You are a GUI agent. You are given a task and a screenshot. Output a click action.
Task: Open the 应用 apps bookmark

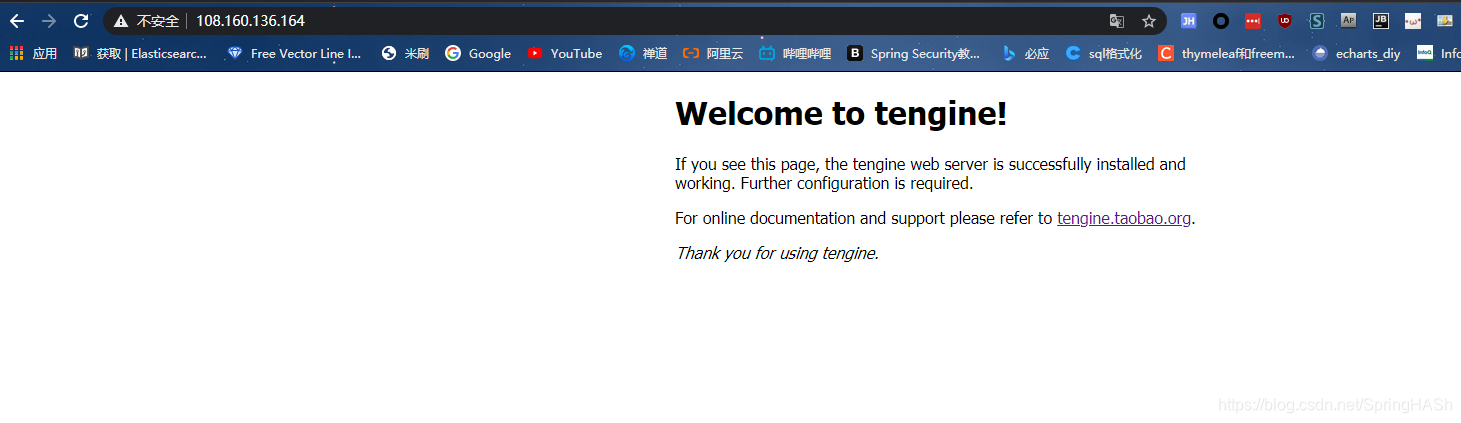[x=33, y=54]
